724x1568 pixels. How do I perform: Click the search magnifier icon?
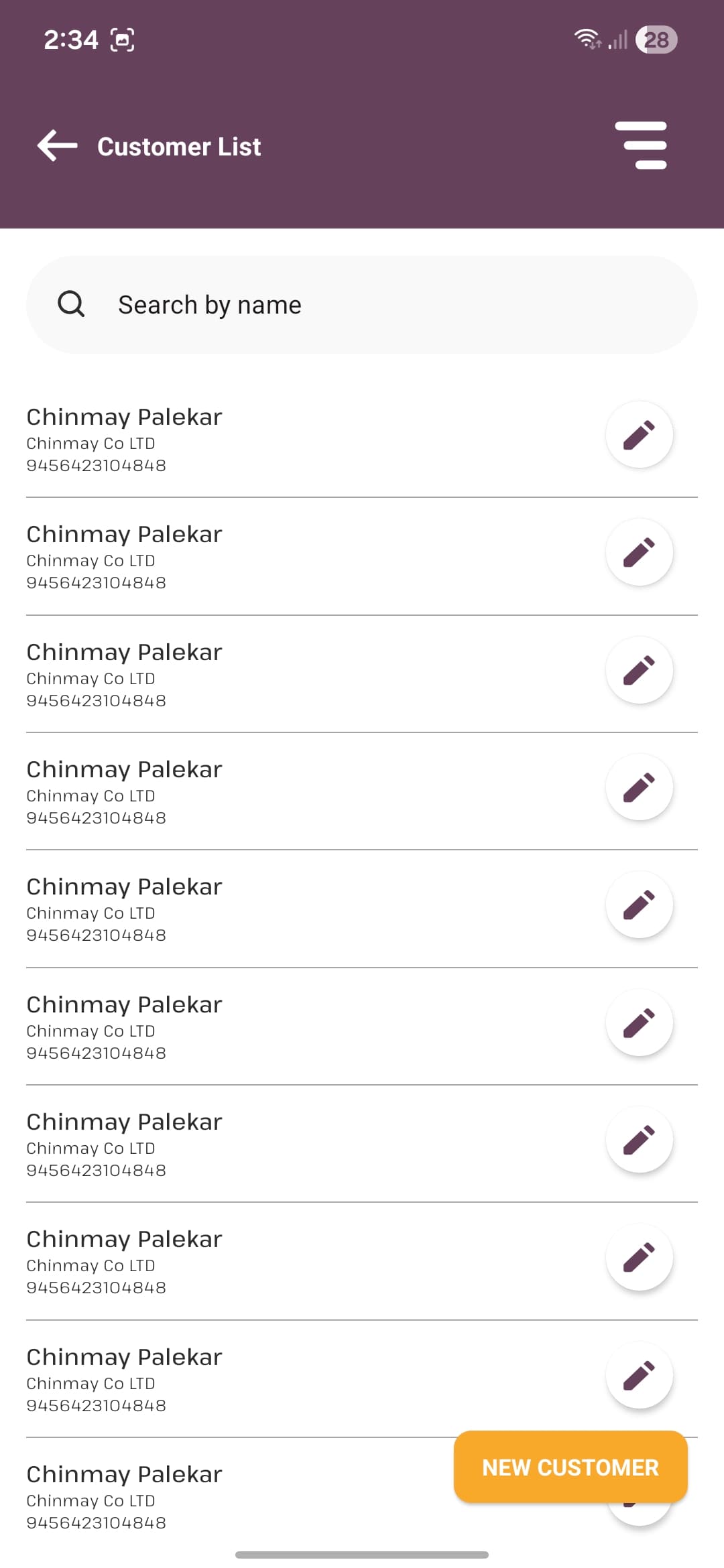tap(71, 304)
